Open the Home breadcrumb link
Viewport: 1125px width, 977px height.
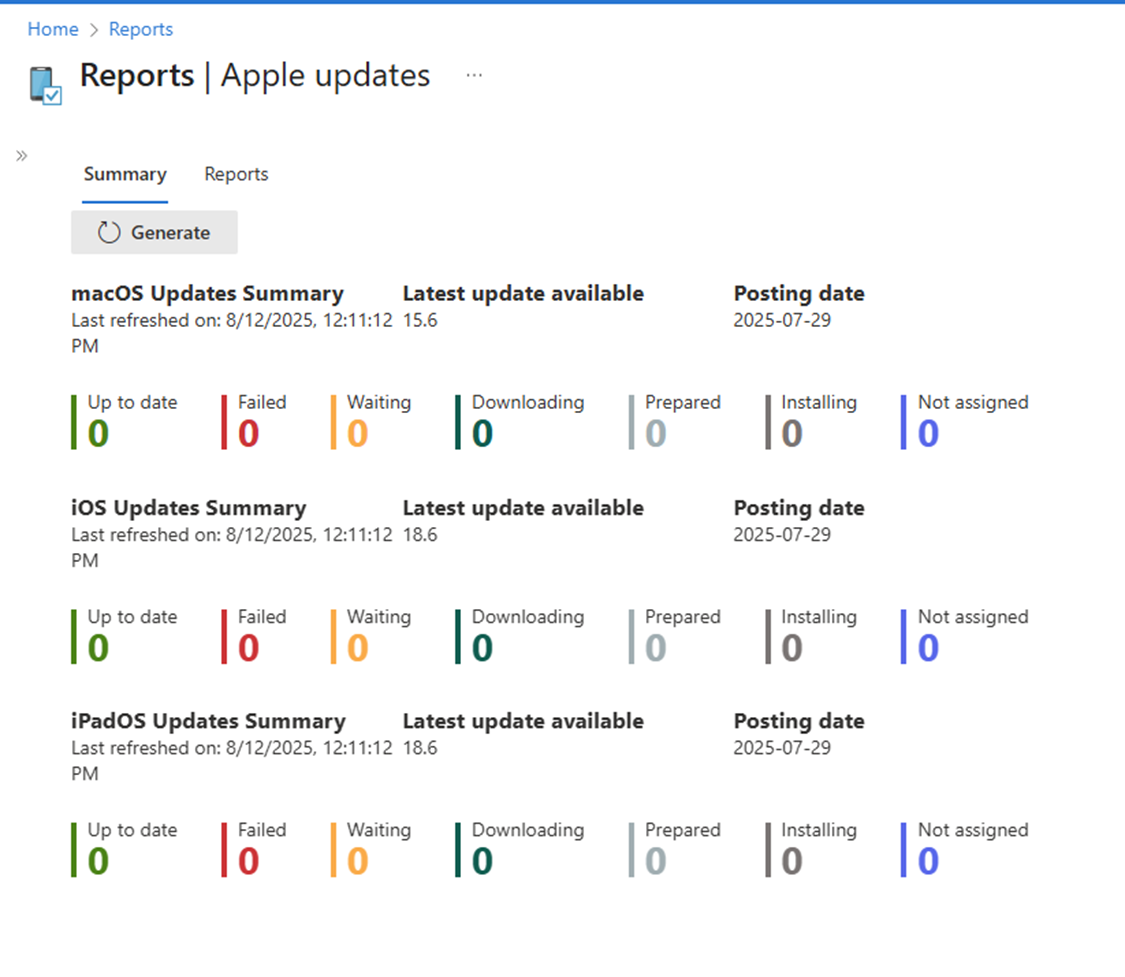point(52,29)
